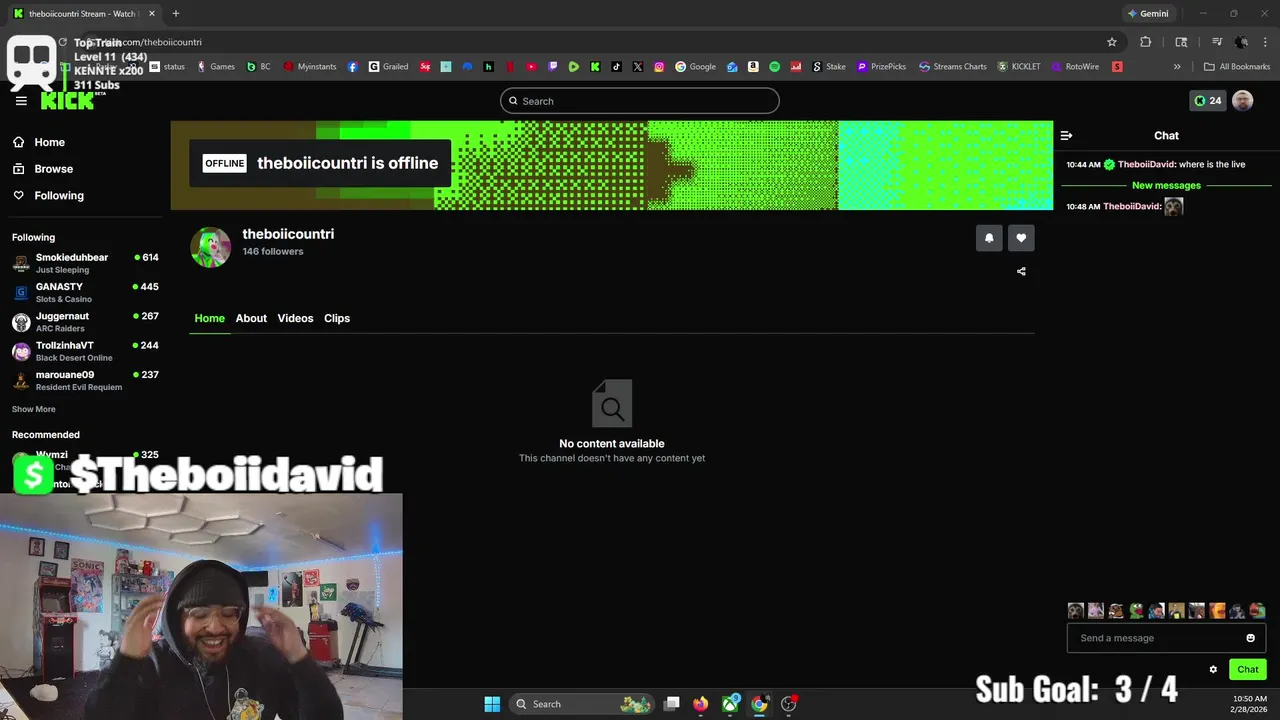Click theboiicountri channel name
This screenshot has width=1280, height=720.
[288, 234]
